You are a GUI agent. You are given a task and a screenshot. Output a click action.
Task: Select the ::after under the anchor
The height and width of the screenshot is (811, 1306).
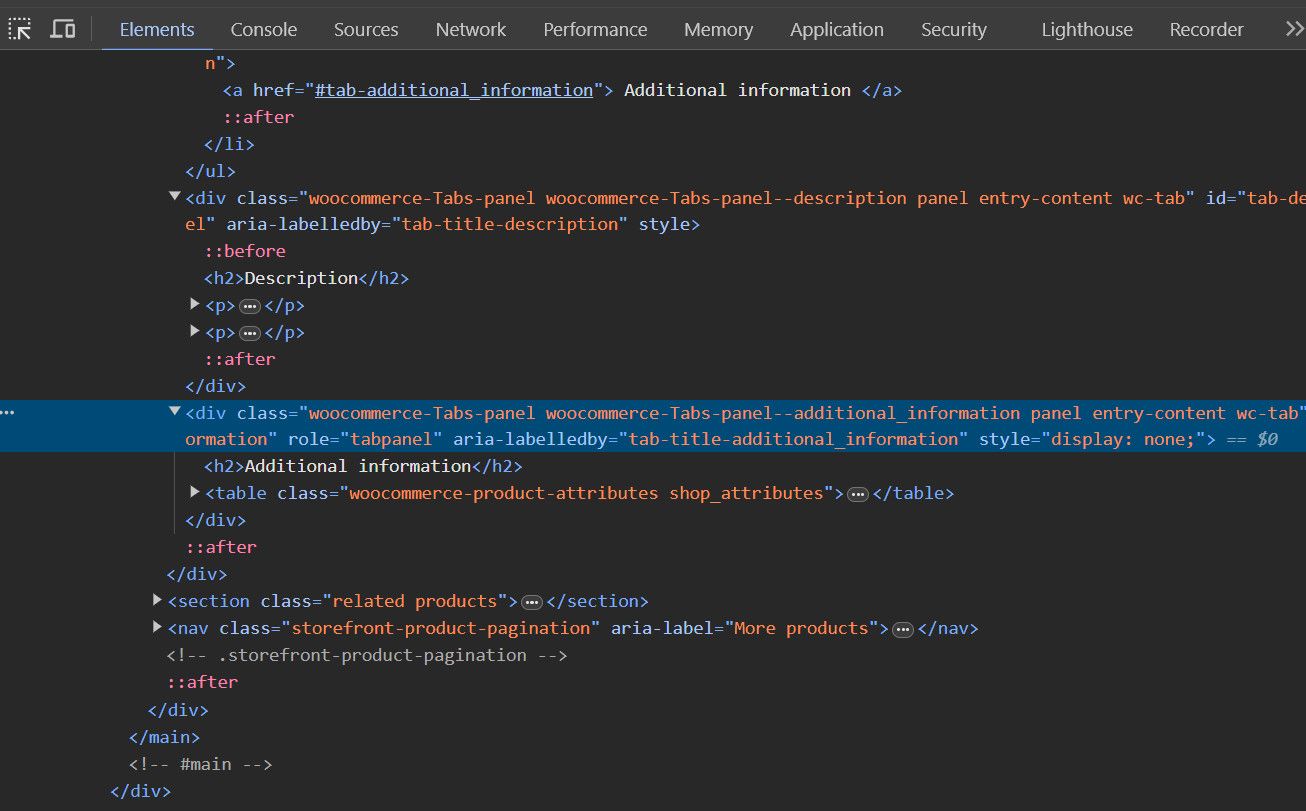[258, 117]
